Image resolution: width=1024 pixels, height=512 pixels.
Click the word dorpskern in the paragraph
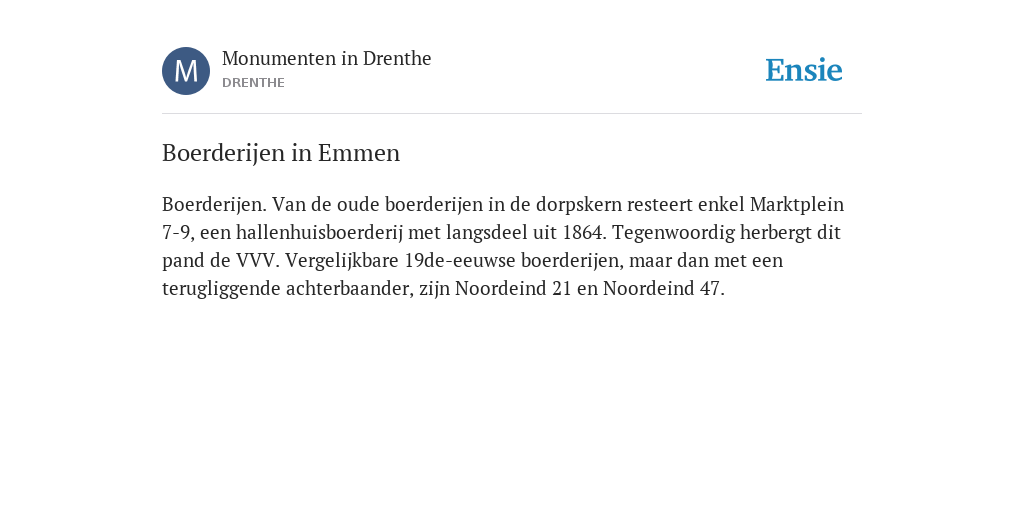pyautogui.click(x=579, y=204)
